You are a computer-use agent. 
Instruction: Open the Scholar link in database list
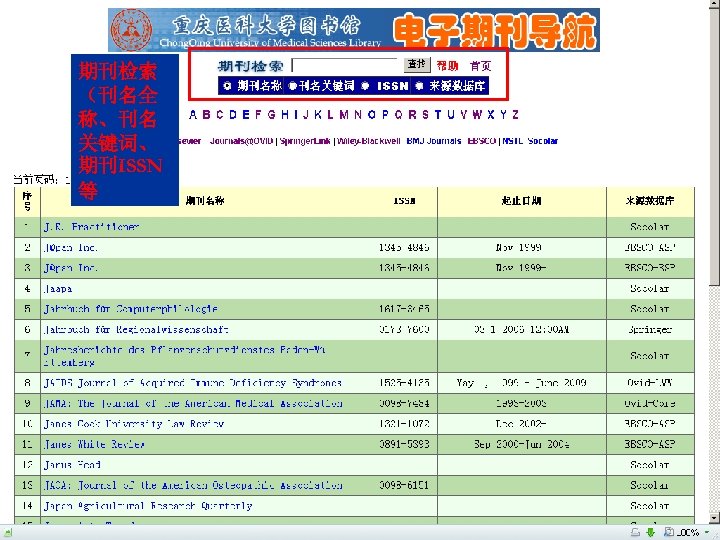pyautogui.click(x=542, y=141)
